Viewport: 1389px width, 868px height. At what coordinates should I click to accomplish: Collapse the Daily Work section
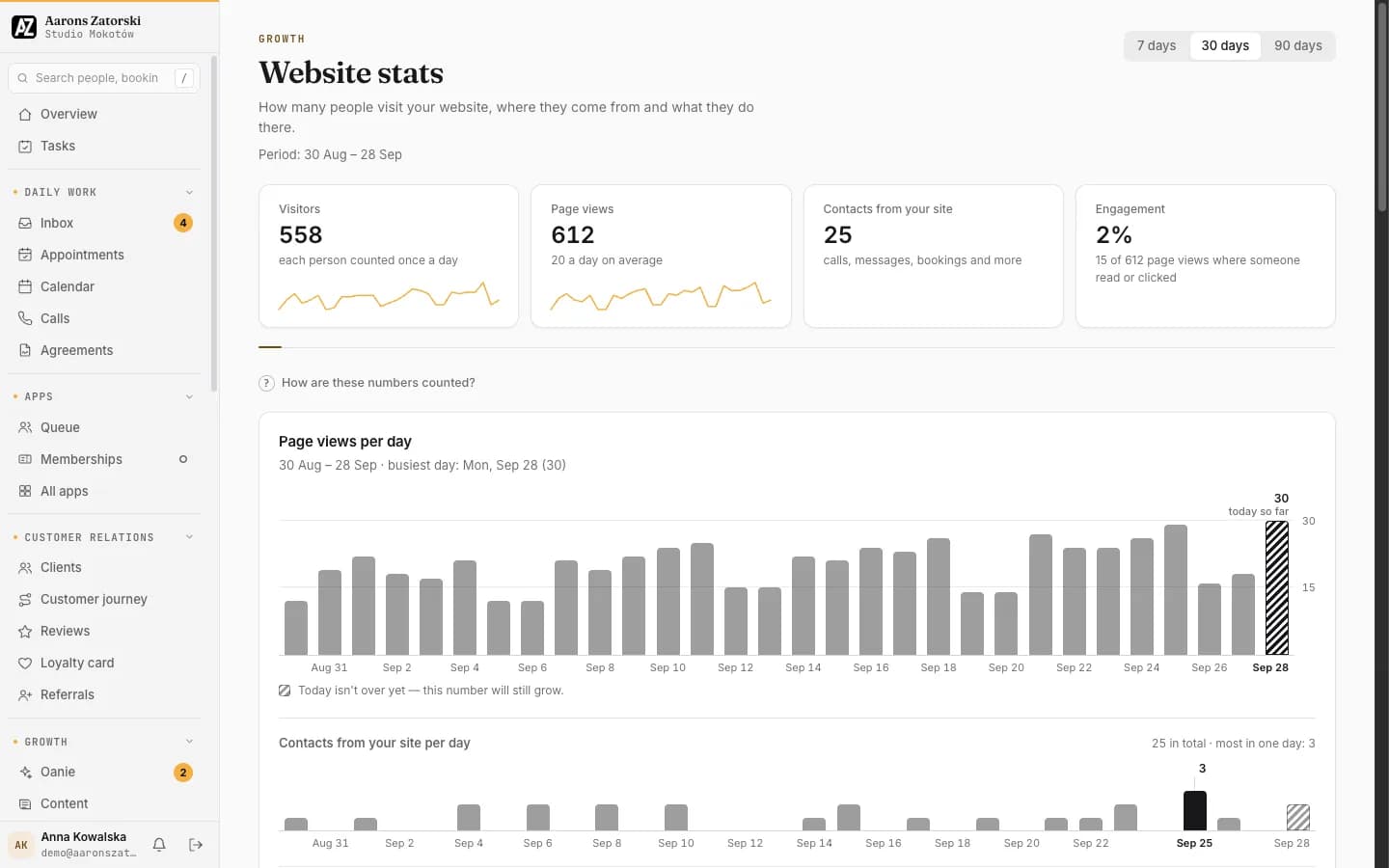(189, 192)
